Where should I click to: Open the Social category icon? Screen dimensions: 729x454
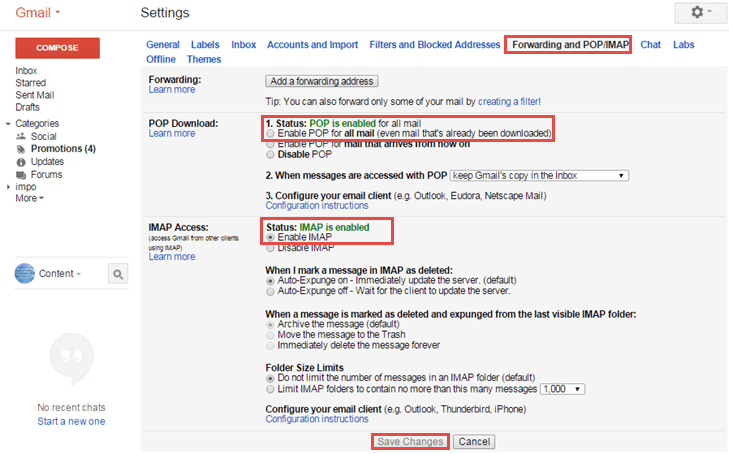click(x=21, y=137)
